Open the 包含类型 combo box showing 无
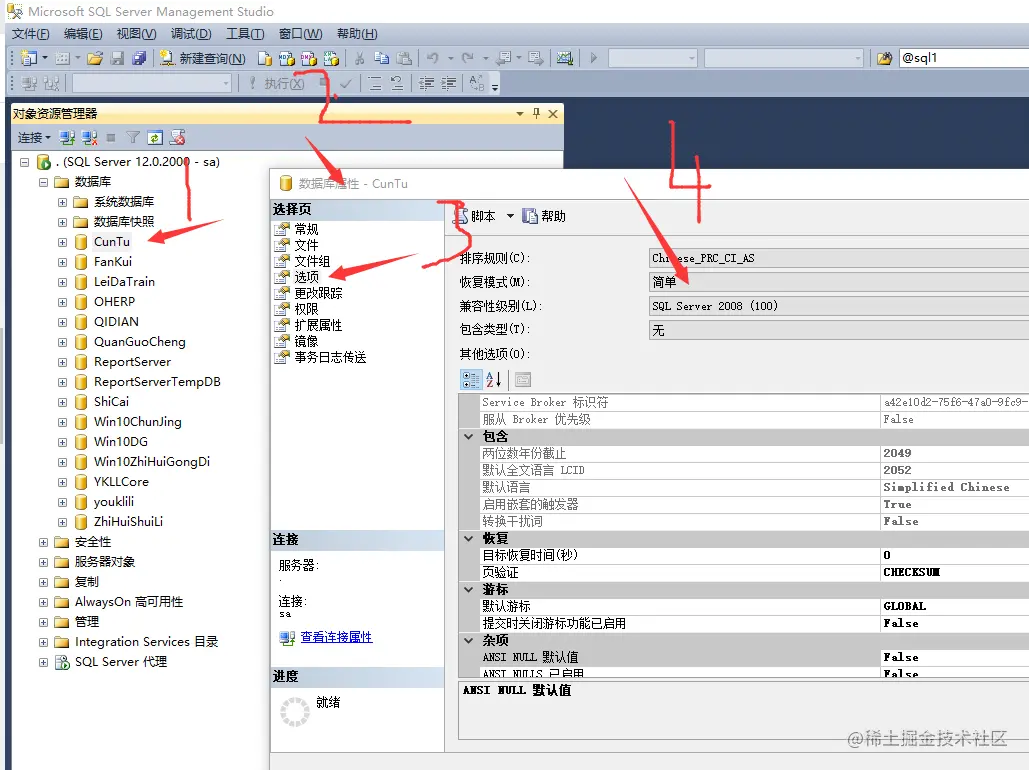Screen dimensions: 1029x770 click(838, 331)
